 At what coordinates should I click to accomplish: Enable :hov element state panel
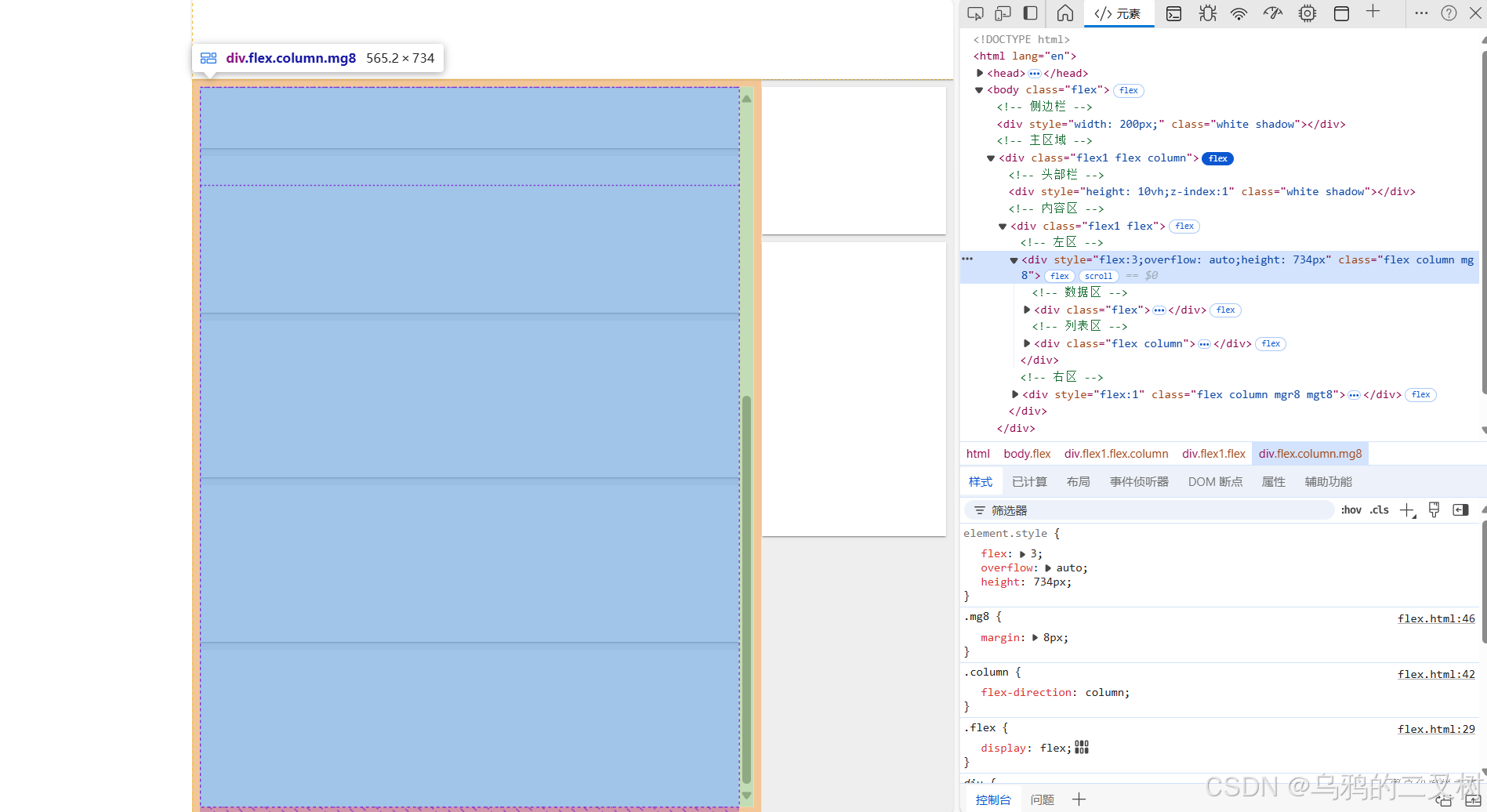[1351, 509]
